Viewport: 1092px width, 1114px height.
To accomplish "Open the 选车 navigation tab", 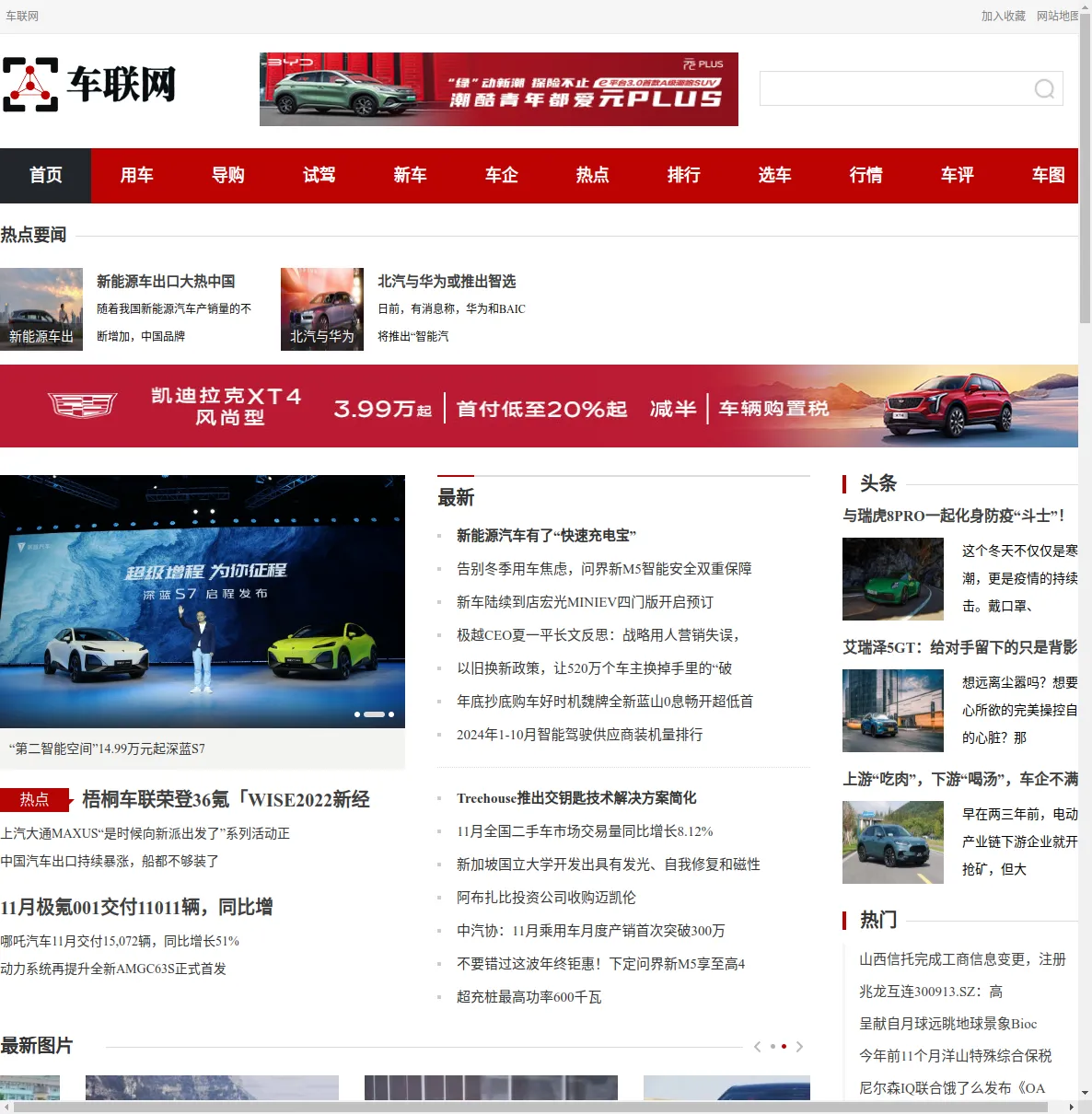I will 774,175.
